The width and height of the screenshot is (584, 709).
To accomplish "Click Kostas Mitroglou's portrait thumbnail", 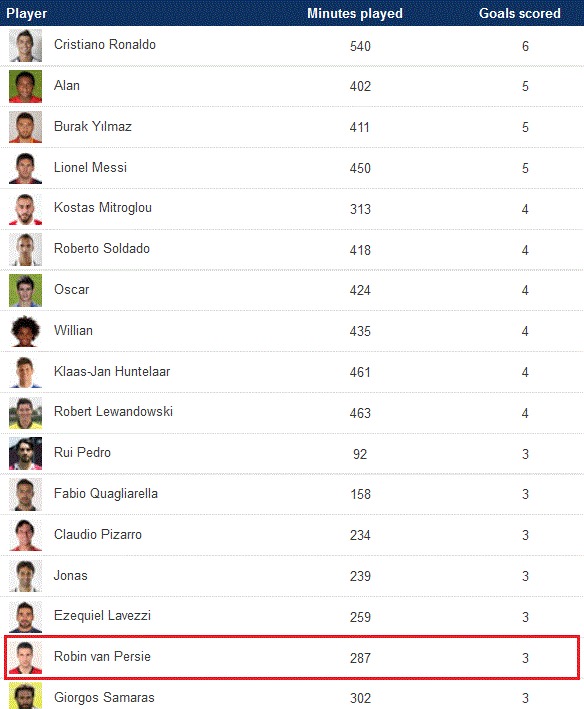I will (25, 209).
